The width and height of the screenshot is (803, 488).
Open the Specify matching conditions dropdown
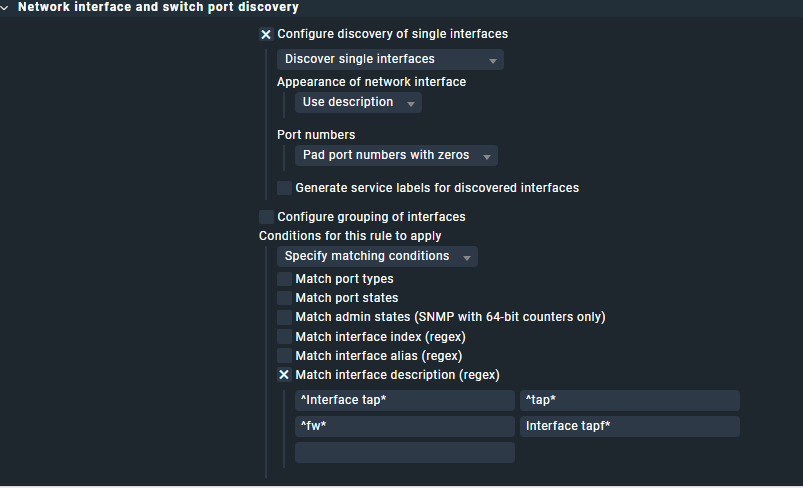(x=377, y=257)
